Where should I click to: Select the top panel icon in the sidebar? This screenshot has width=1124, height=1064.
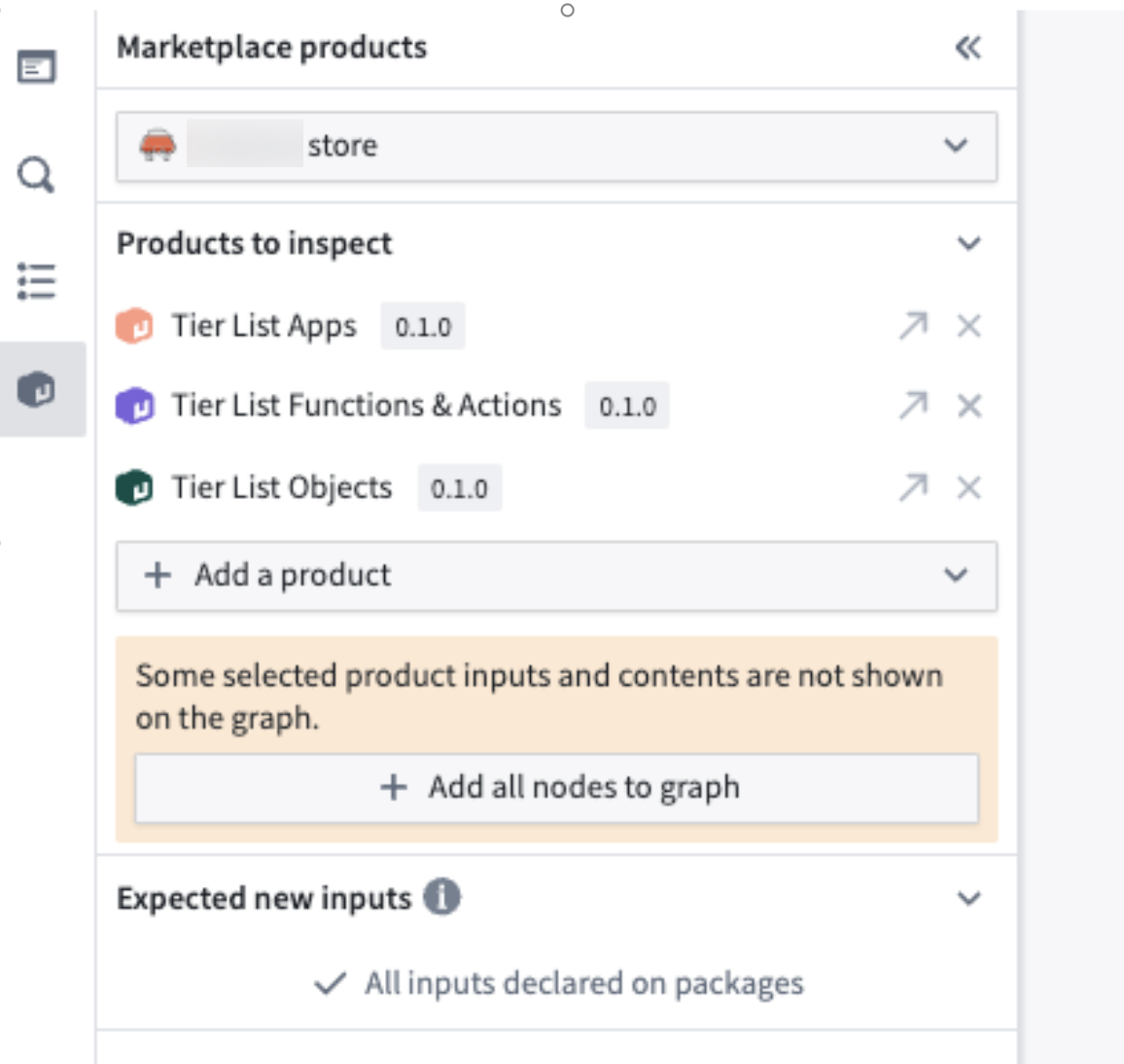(x=34, y=66)
